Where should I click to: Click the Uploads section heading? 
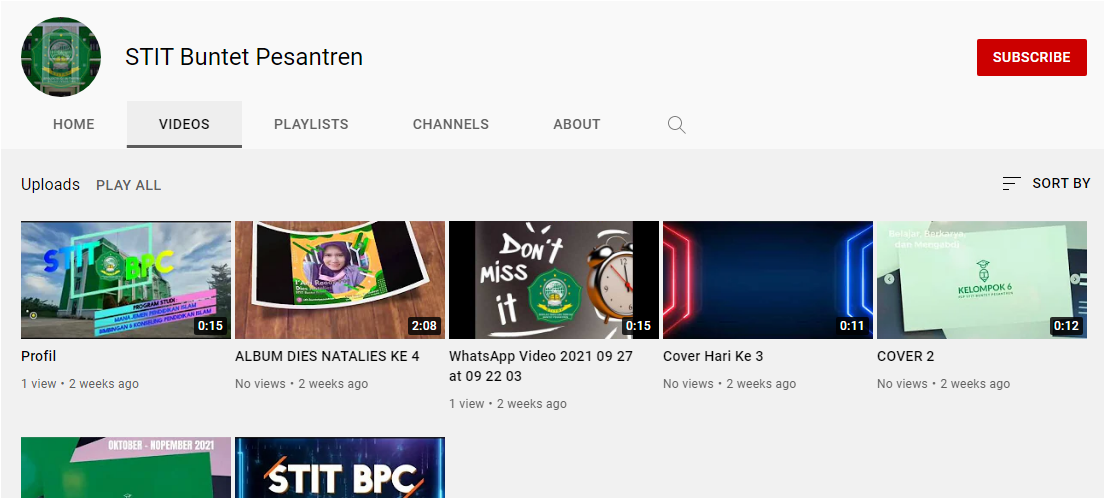51,185
